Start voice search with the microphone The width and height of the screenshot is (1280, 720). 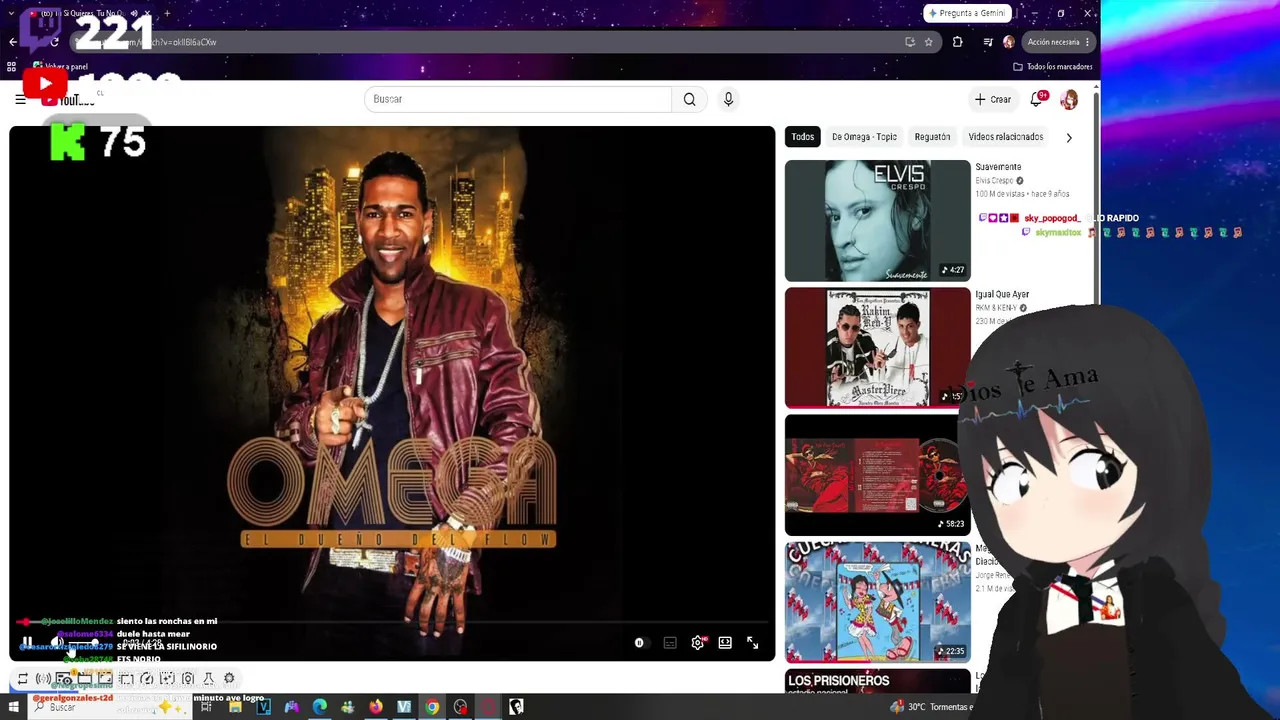click(728, 99)
